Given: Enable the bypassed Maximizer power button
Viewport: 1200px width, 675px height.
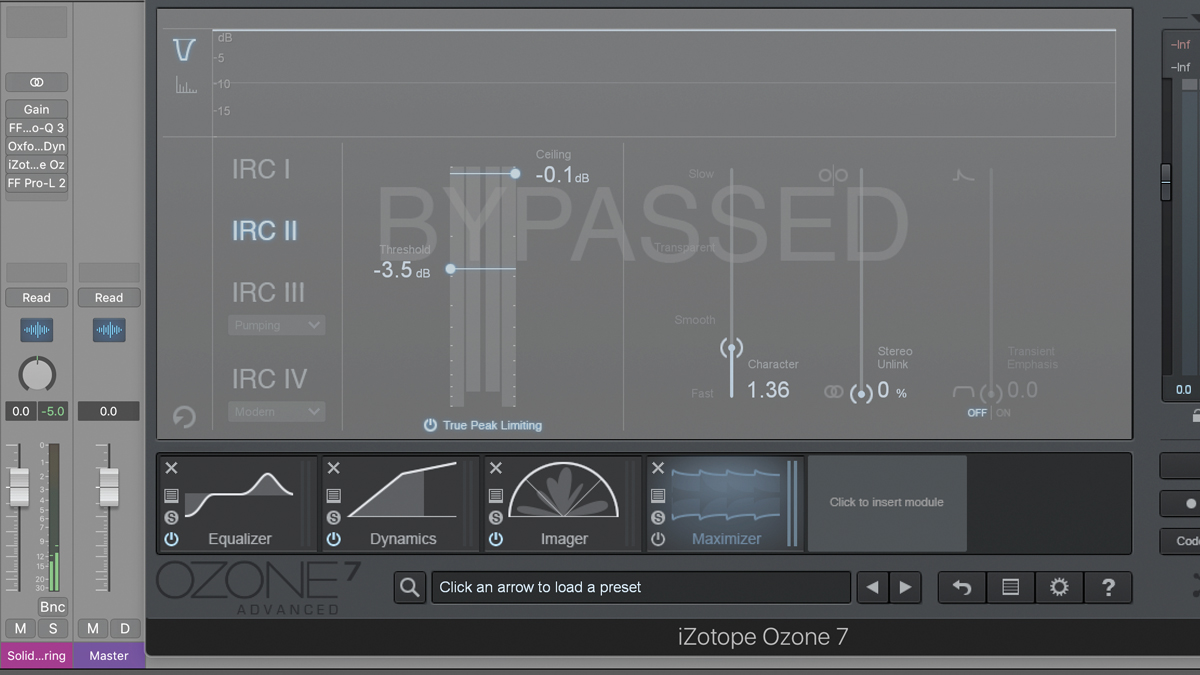Looking at the screenshot, I should coord(657,539).
